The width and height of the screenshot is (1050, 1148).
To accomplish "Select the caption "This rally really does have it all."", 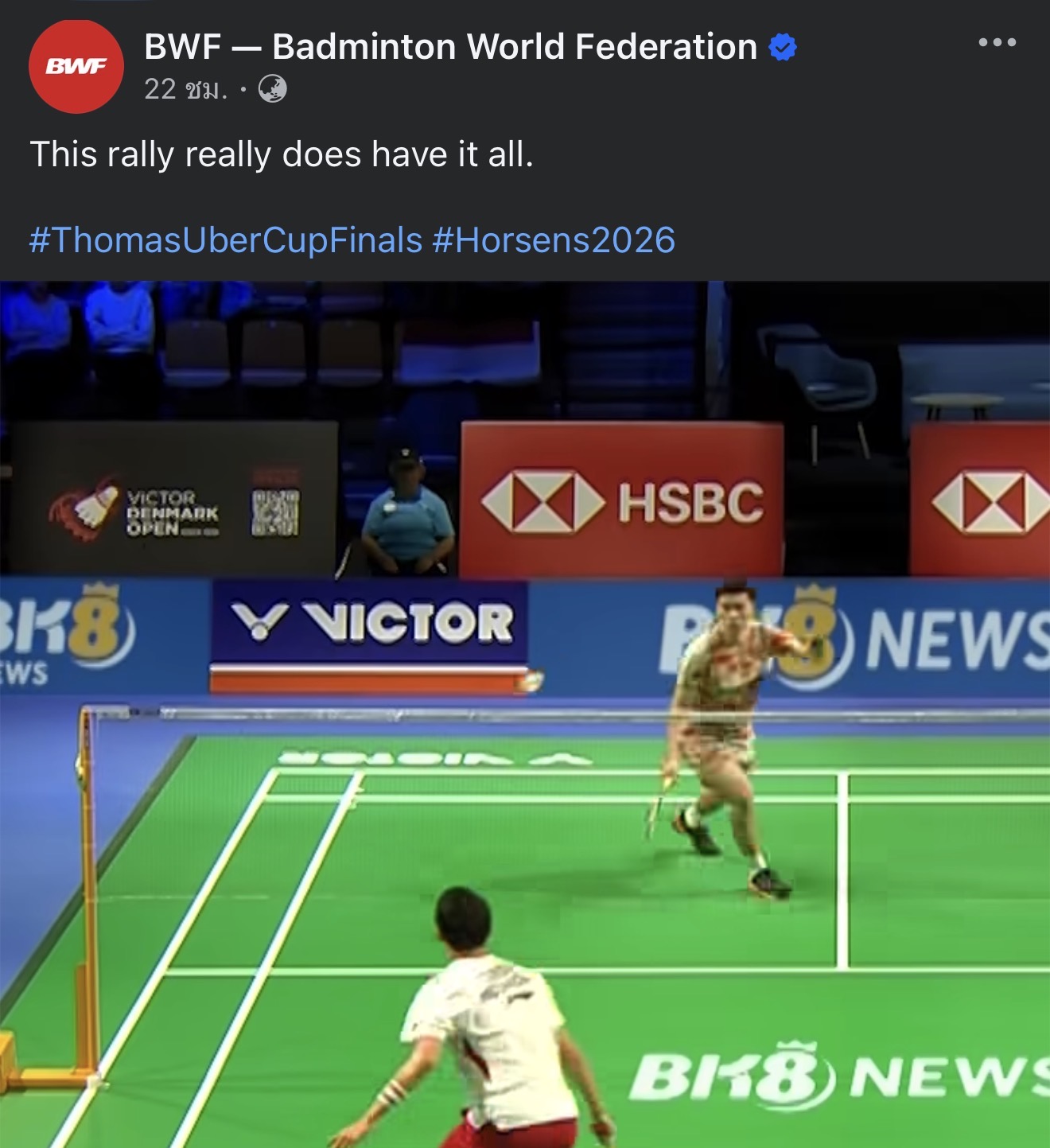I will coord(282,154).
